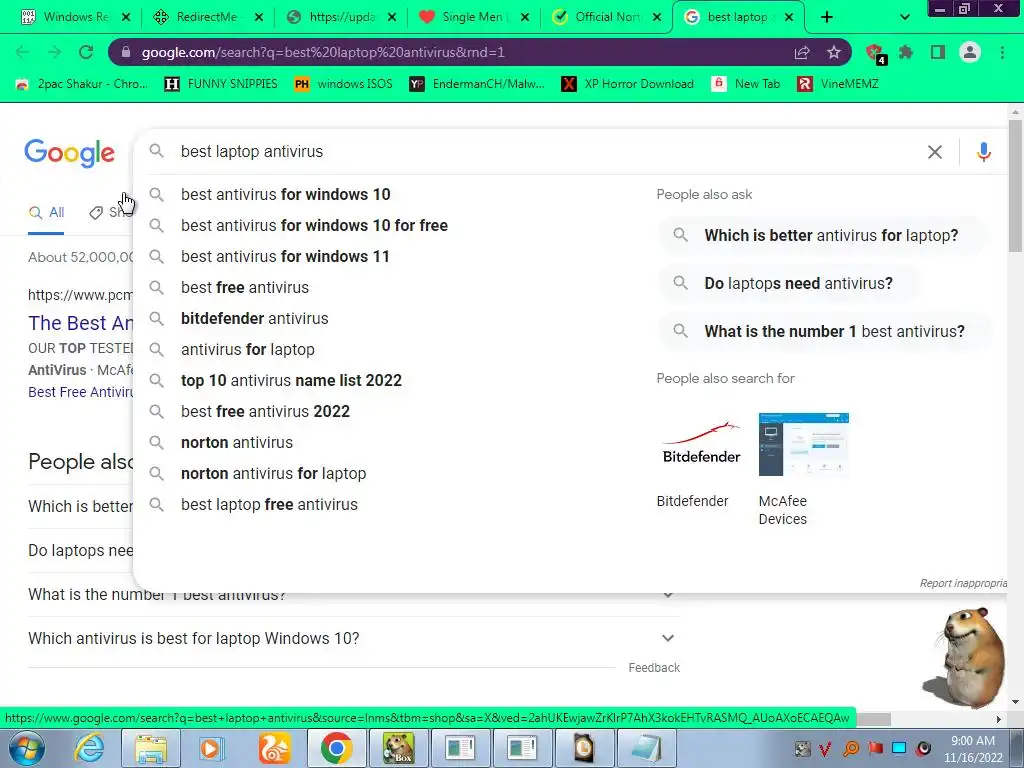The width and height of the screenshot is (1024, 768).
Task: Open the Extensions puzzle piece menu
Action: [x=906, y=52]
